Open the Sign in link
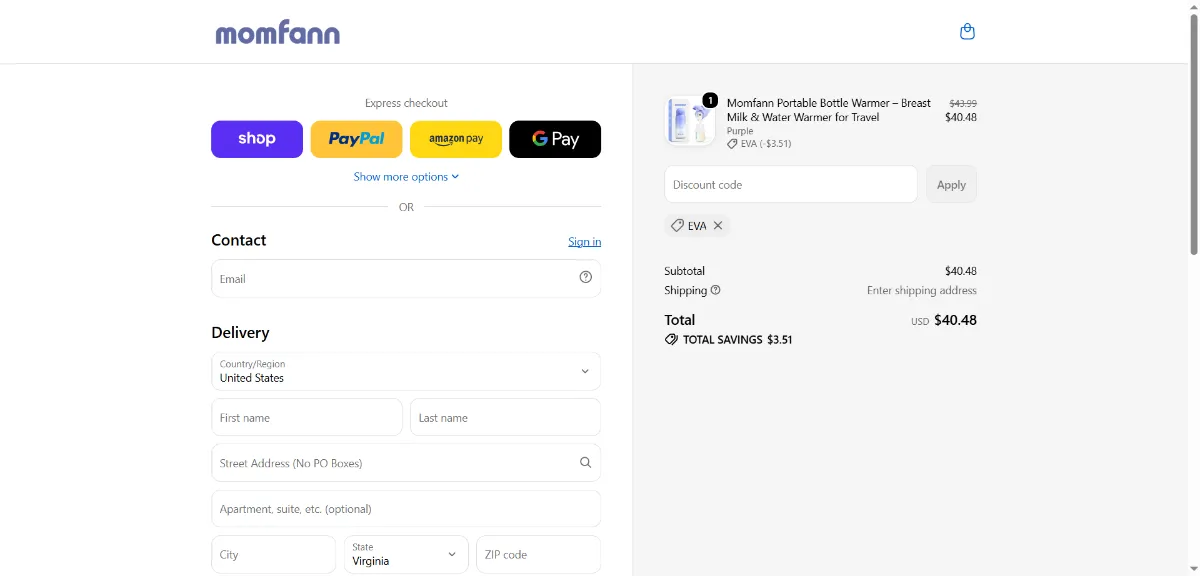Viewport: 1200px width, 576px height. point(585,242)
